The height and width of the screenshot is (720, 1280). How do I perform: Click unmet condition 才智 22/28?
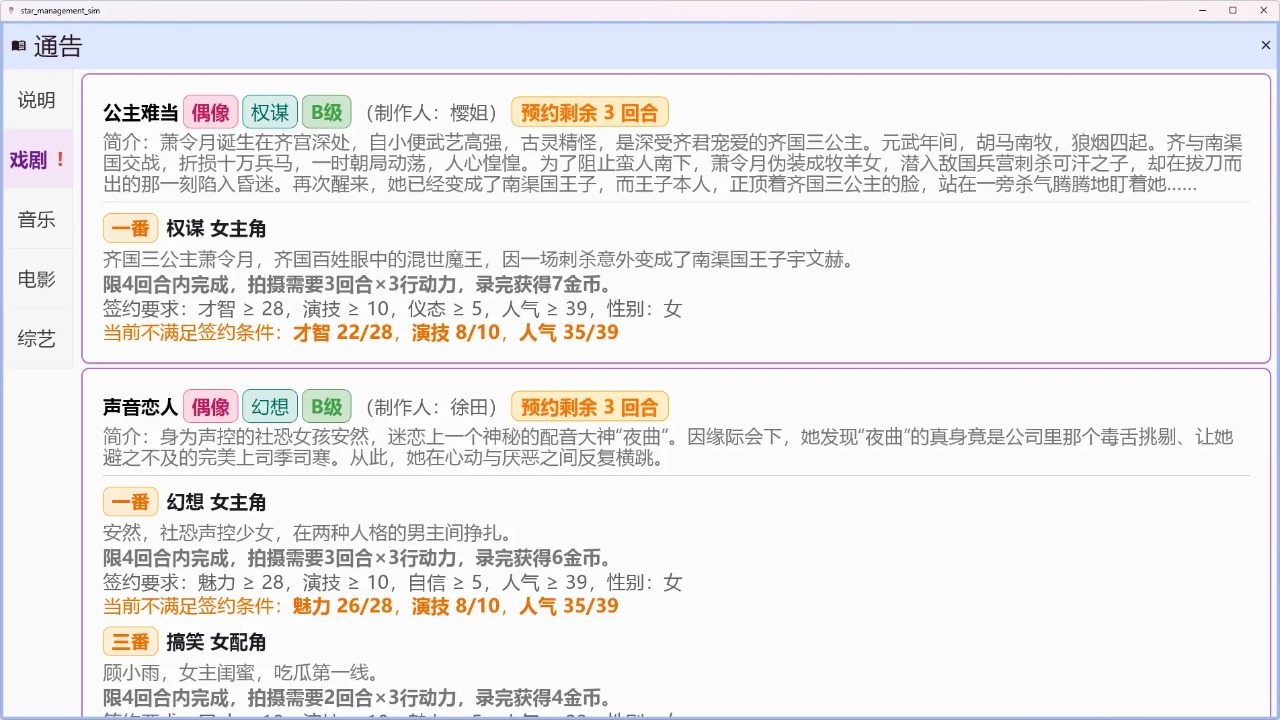click(x=345, y=333)
